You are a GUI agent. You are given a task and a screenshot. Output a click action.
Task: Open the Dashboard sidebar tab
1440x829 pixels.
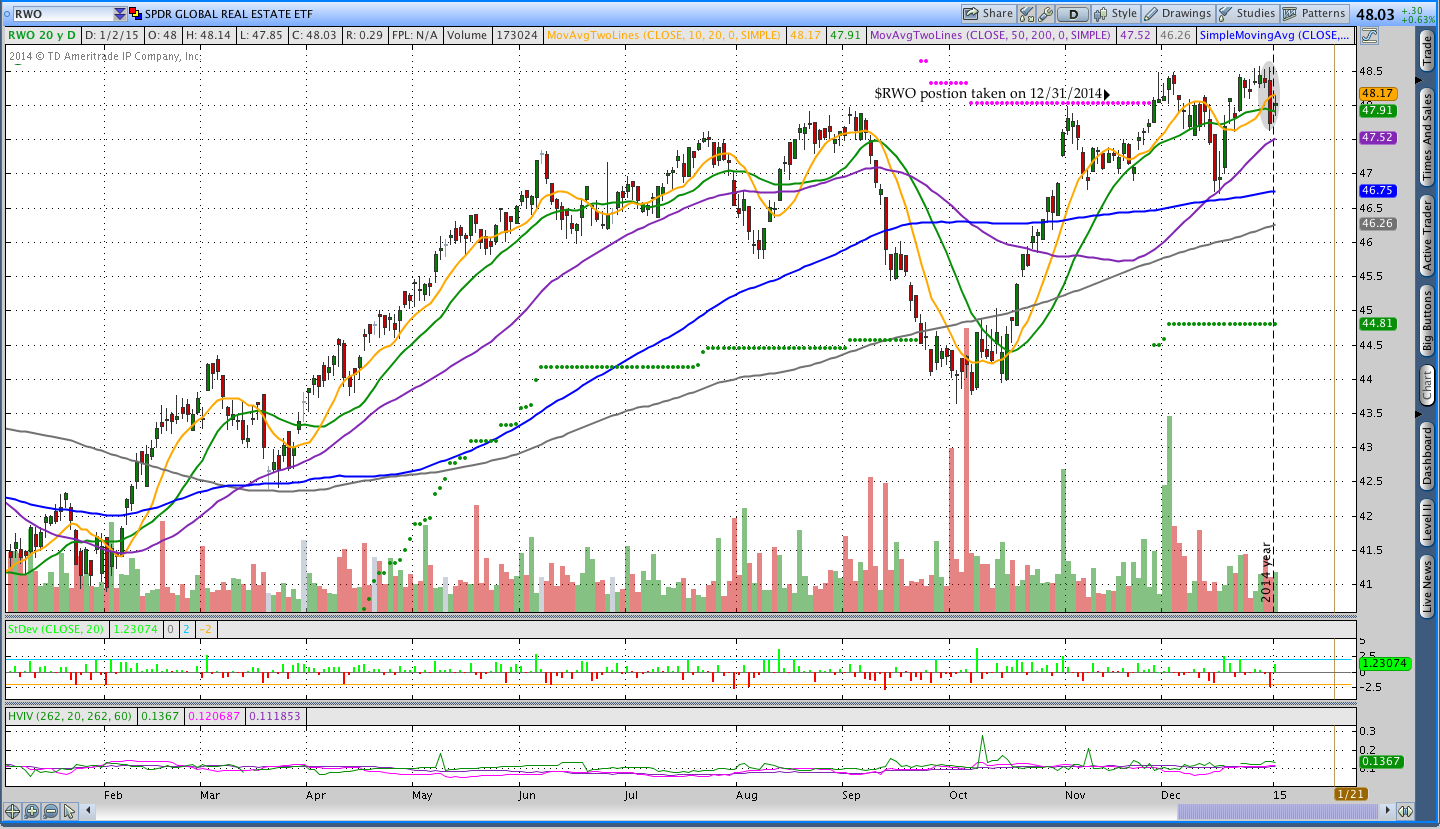1427,456
